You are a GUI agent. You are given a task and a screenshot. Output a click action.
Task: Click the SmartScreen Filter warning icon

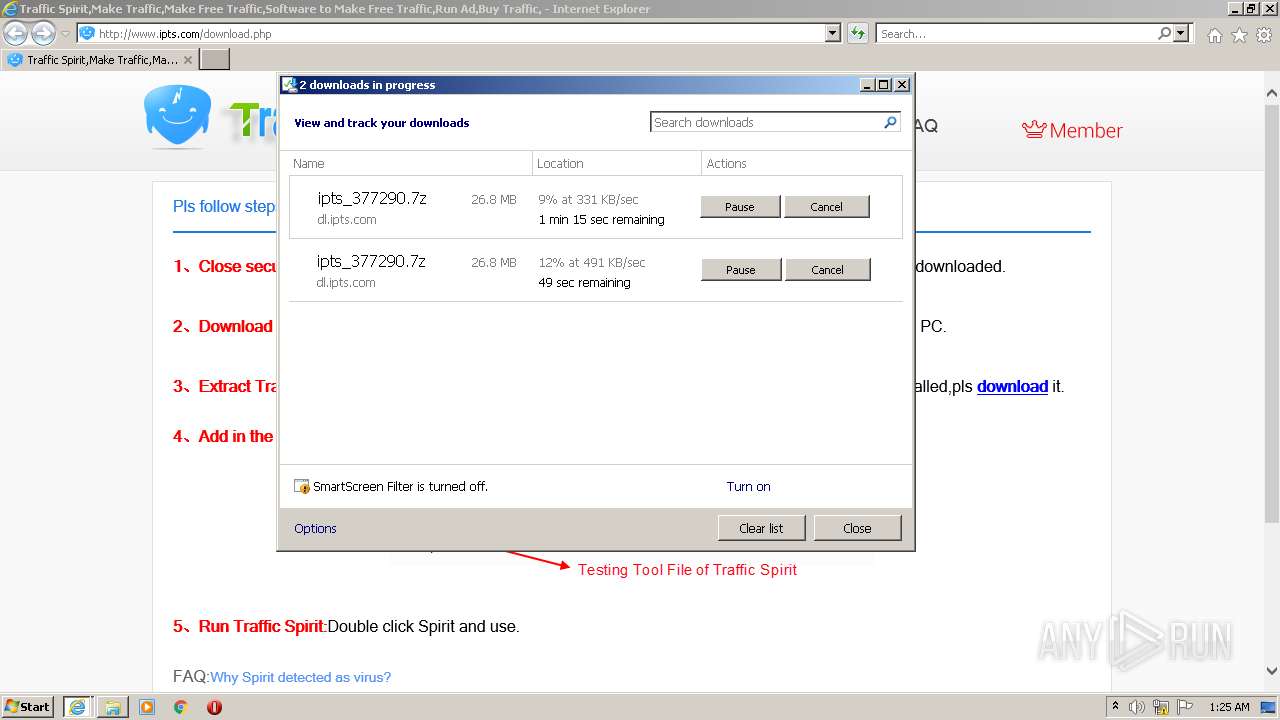pos(302,487)
